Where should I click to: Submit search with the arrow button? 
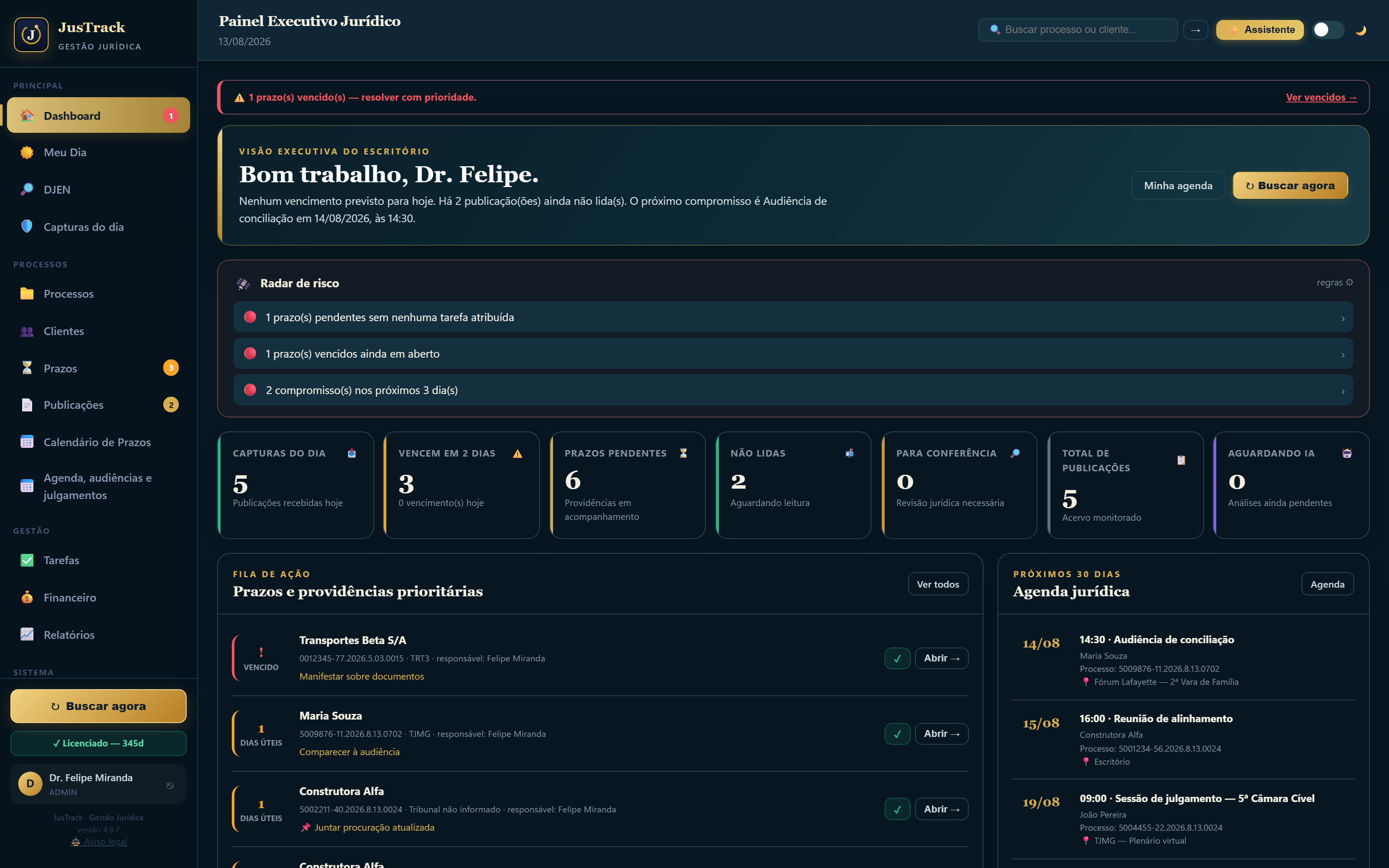pos(1195,30)
